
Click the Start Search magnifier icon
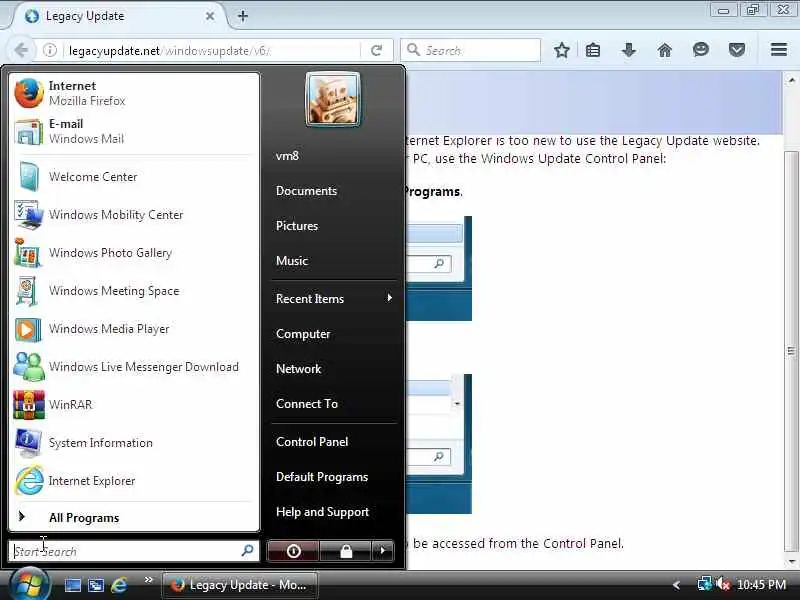247,551
